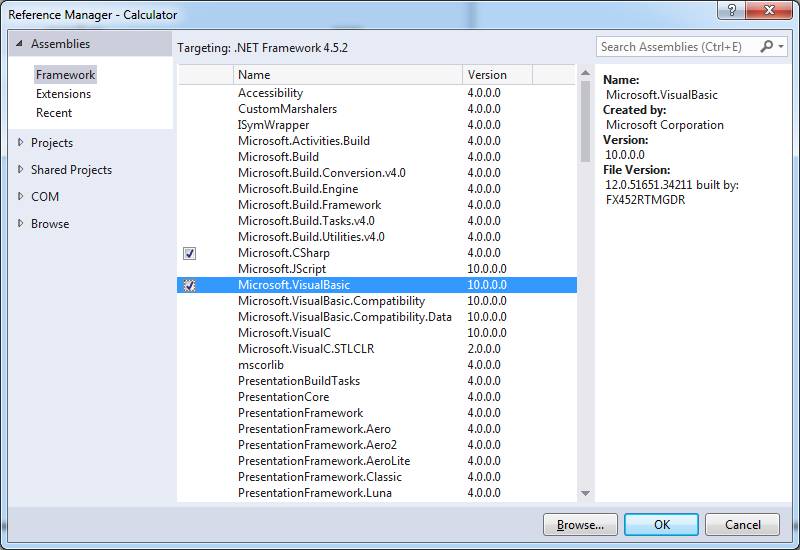Viewport: 800px width, 550px height.
Task: Close the Reference Manager dialog
Action: coord(773,13)
